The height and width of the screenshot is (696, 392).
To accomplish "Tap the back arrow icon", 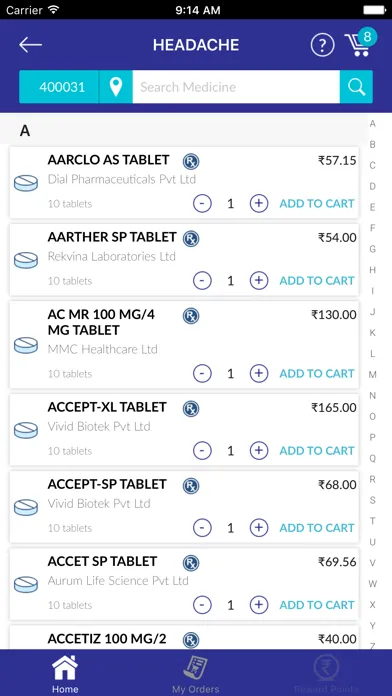I will coord(30,45).
